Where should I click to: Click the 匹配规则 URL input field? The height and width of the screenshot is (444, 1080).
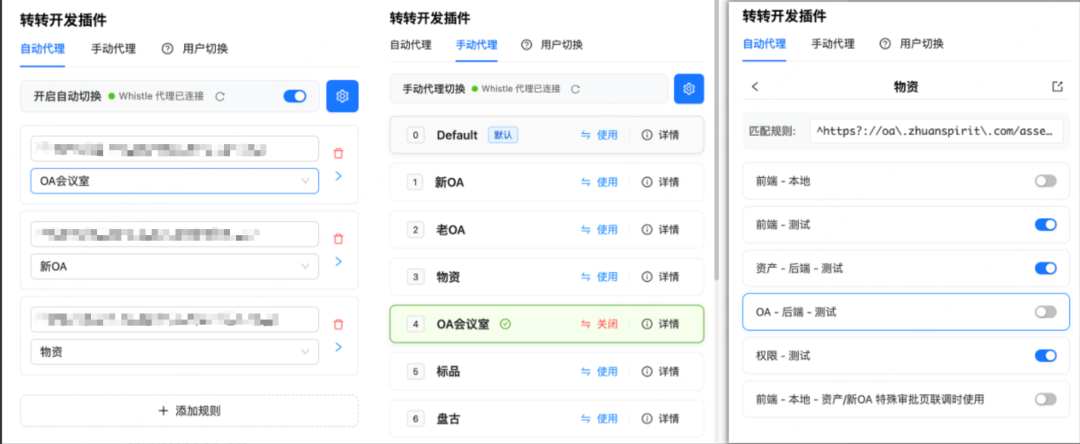pyautogui.click(x=938, y=131)
